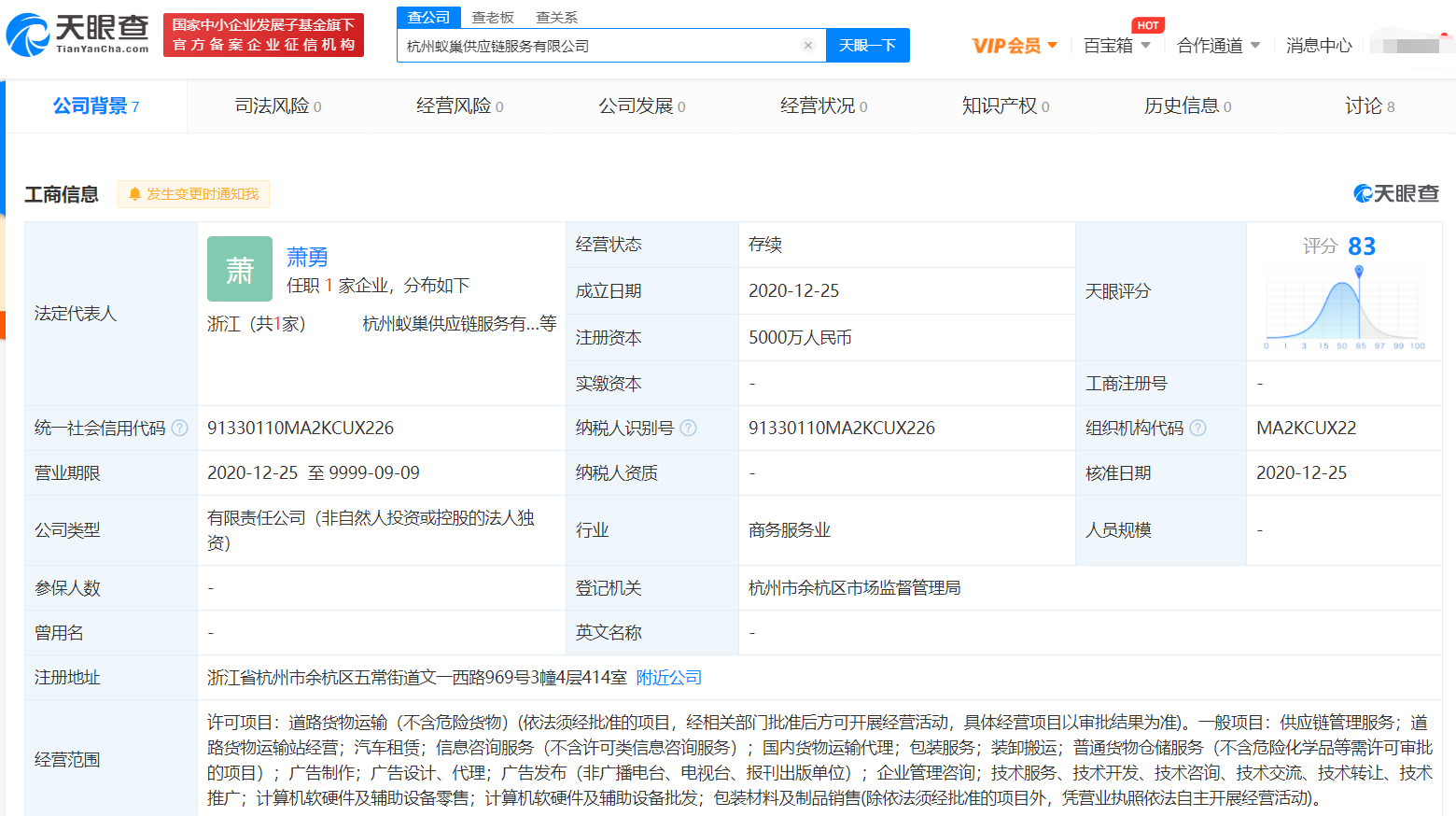Clear the search box with the X icon

click(808, 46)
